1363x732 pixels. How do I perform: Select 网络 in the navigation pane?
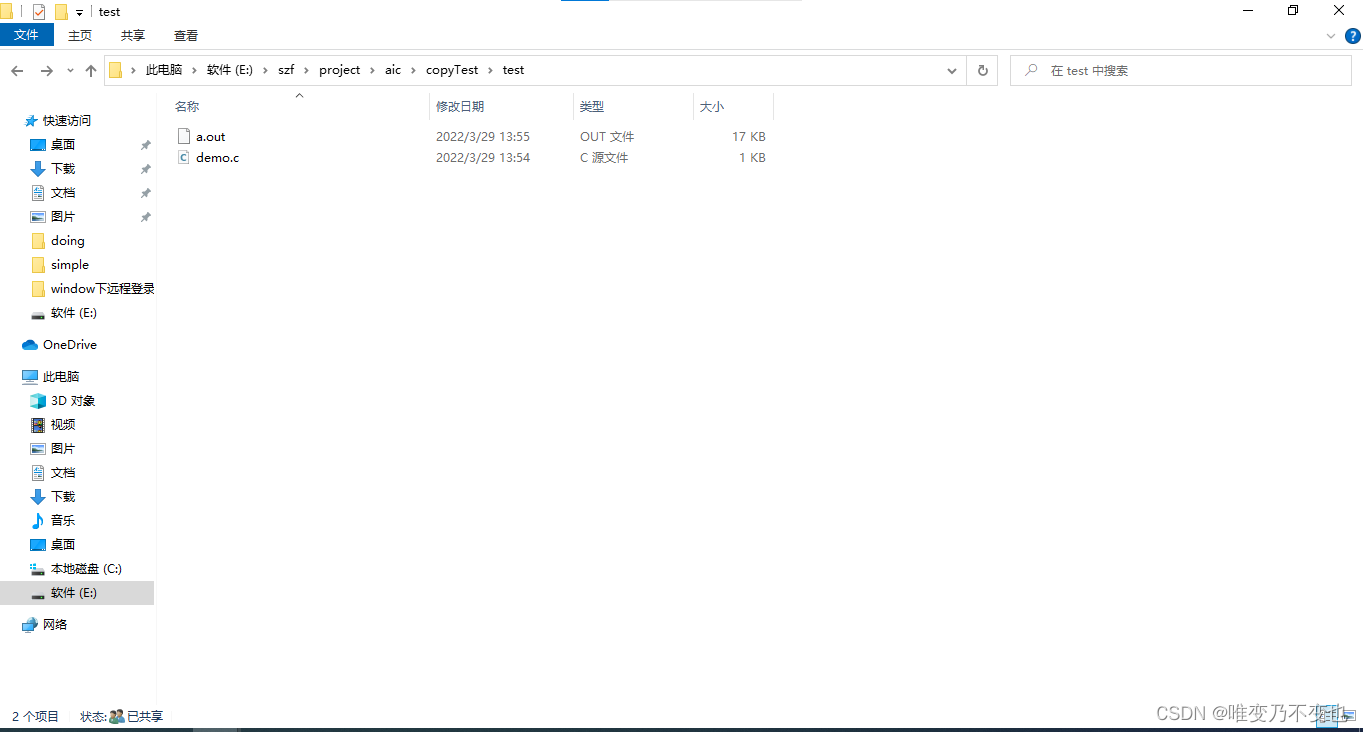click(x=55, y=624)
